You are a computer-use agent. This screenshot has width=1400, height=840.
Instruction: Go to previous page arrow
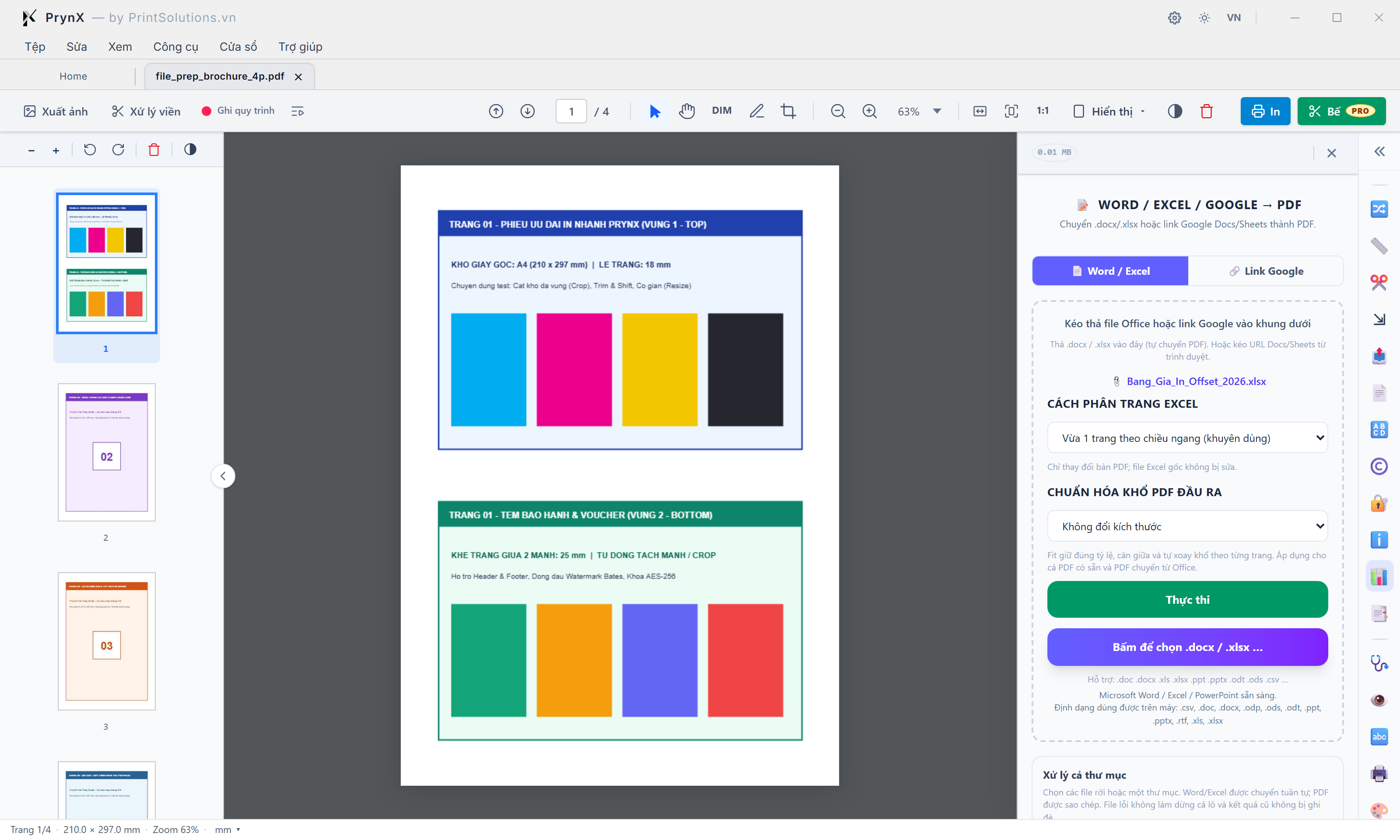coord(496,111)
